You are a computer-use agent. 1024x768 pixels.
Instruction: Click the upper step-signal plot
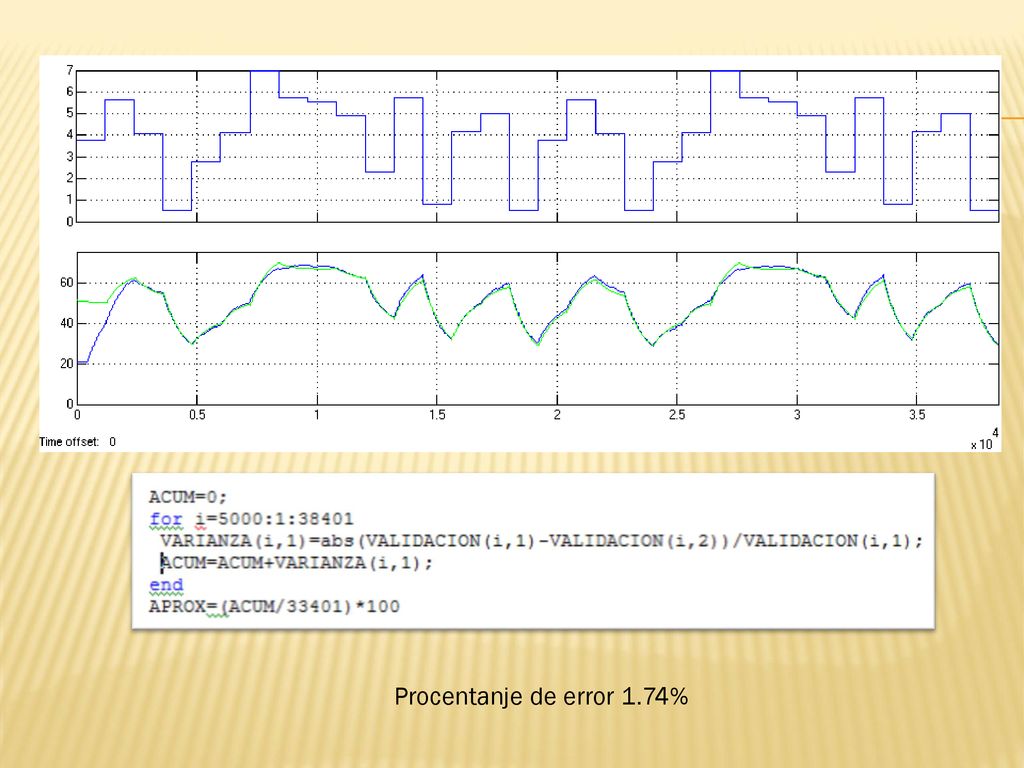pyautogui.click(x=537, y=146)
